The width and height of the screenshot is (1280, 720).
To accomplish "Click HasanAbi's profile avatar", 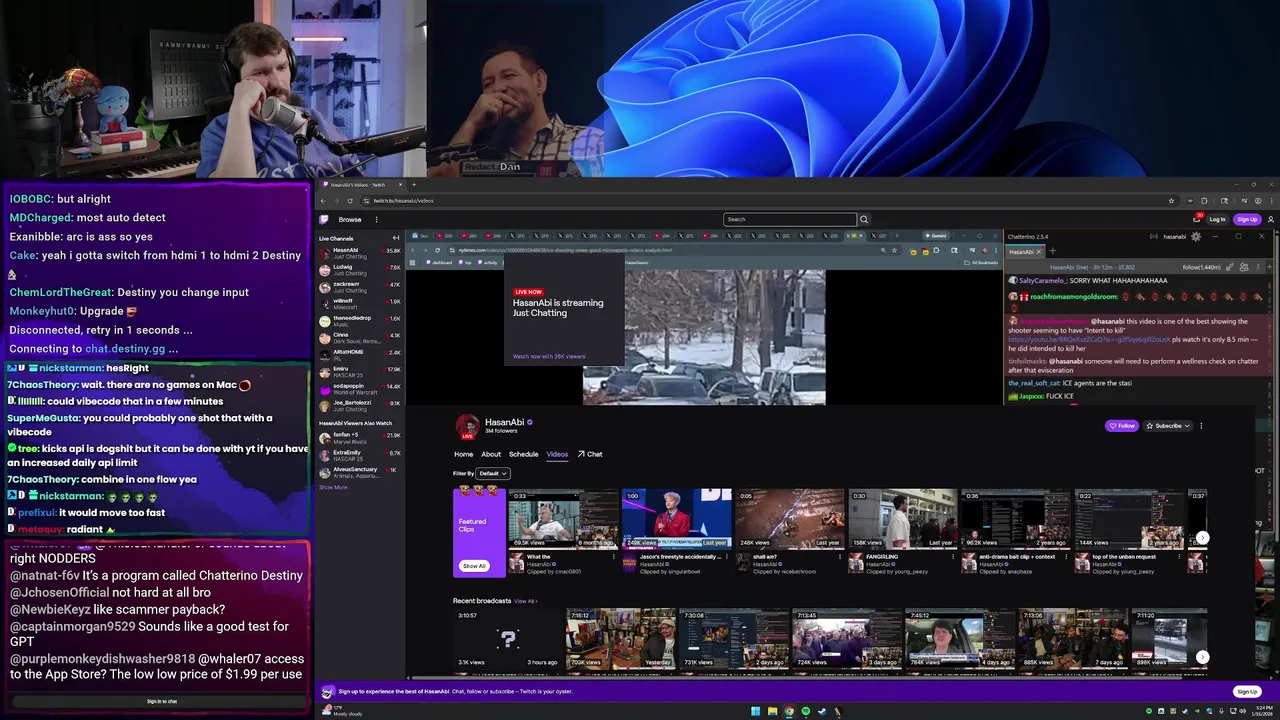I will tap(467, 426).
